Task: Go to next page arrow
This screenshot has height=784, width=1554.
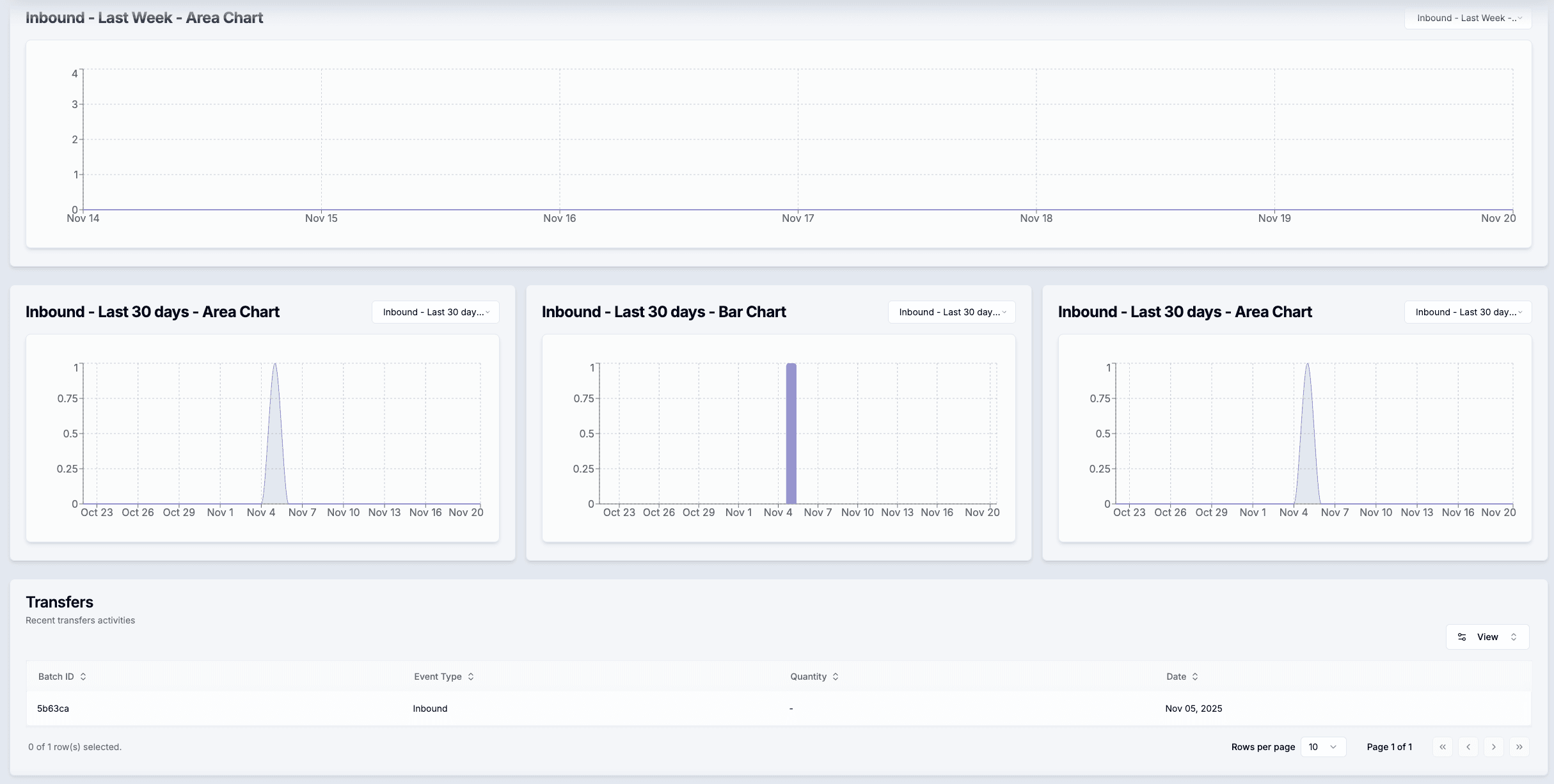Action: (1494, 747)
